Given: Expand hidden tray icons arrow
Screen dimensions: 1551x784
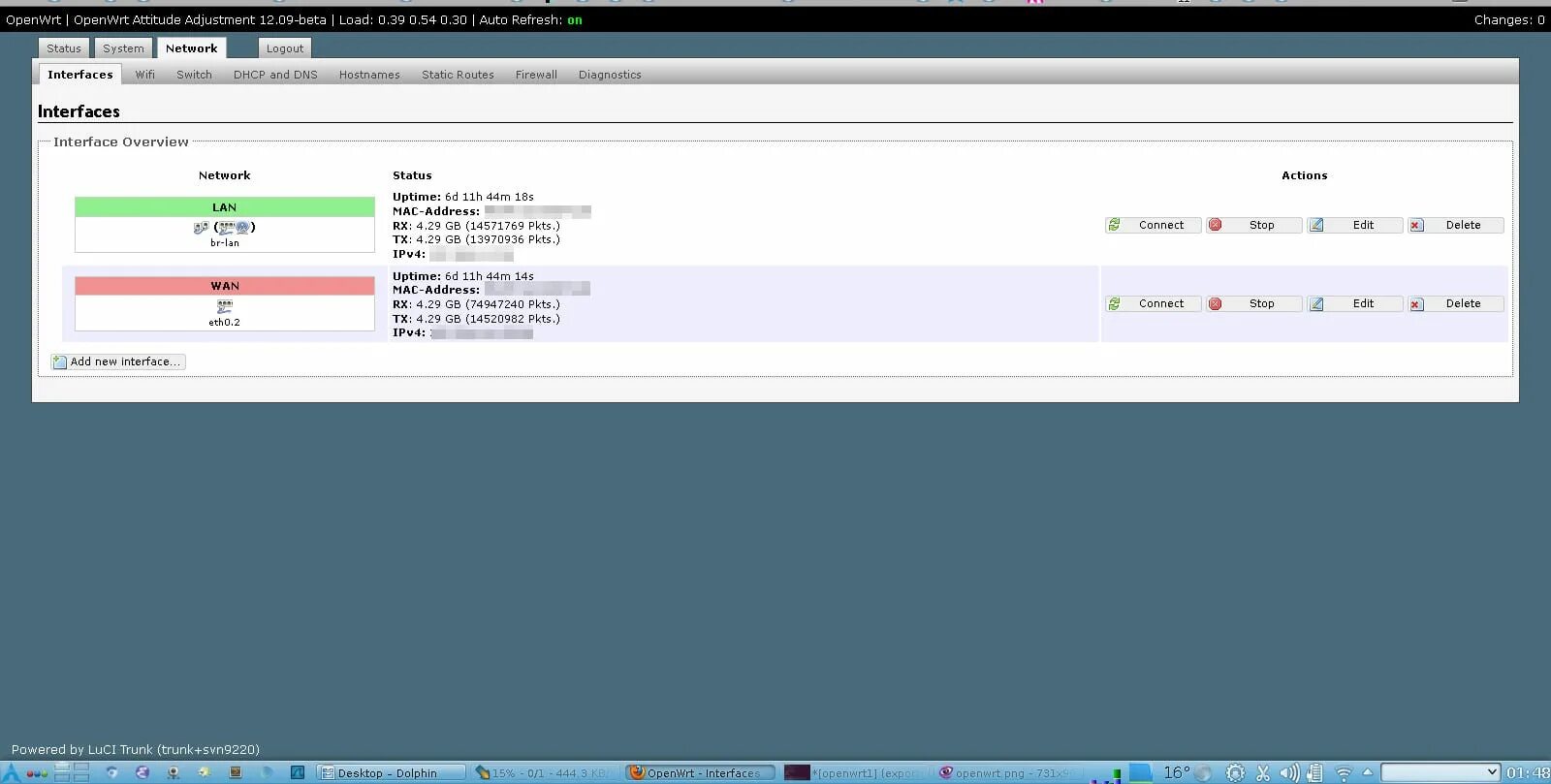Looking at the screenshot, I should (1368, 772).
